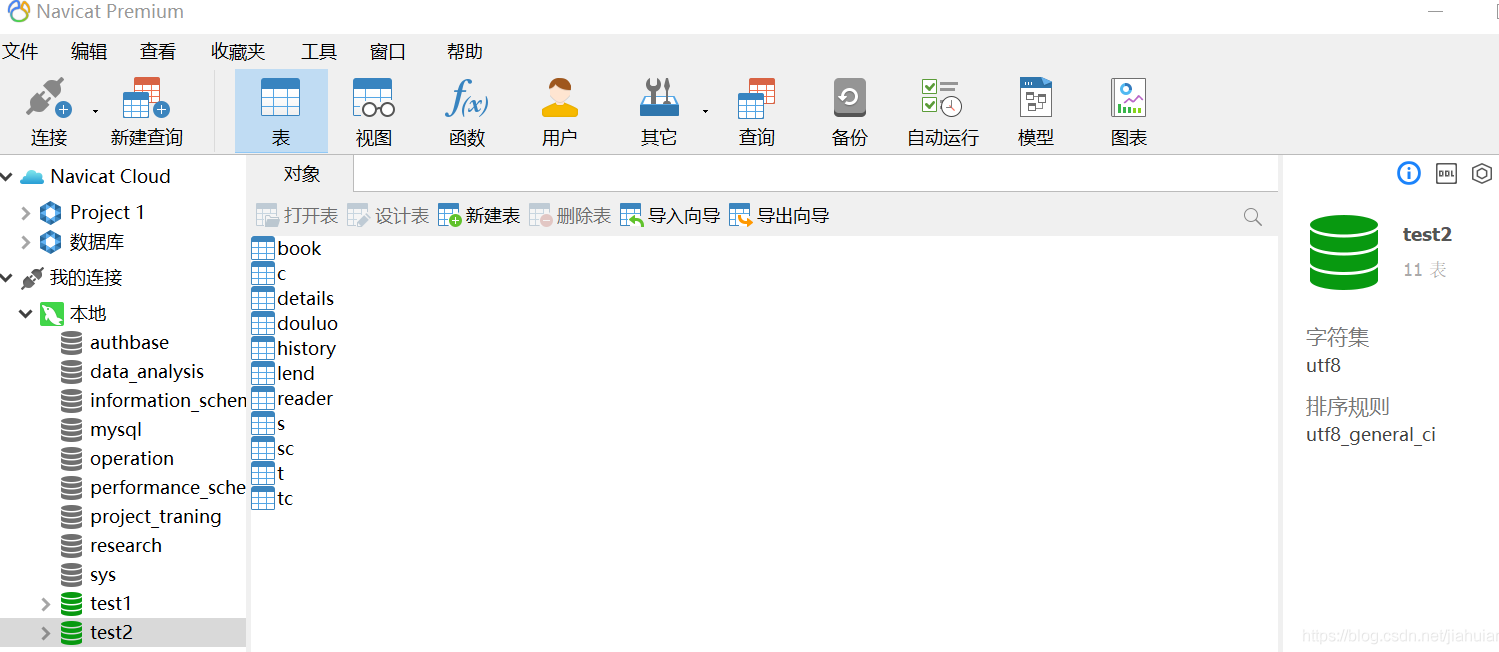Image resolution: width=1499 pixels, height=652 pixels.
Task: Open the 图表 (Charts) toolbar icon
Action: (1128, 110)
